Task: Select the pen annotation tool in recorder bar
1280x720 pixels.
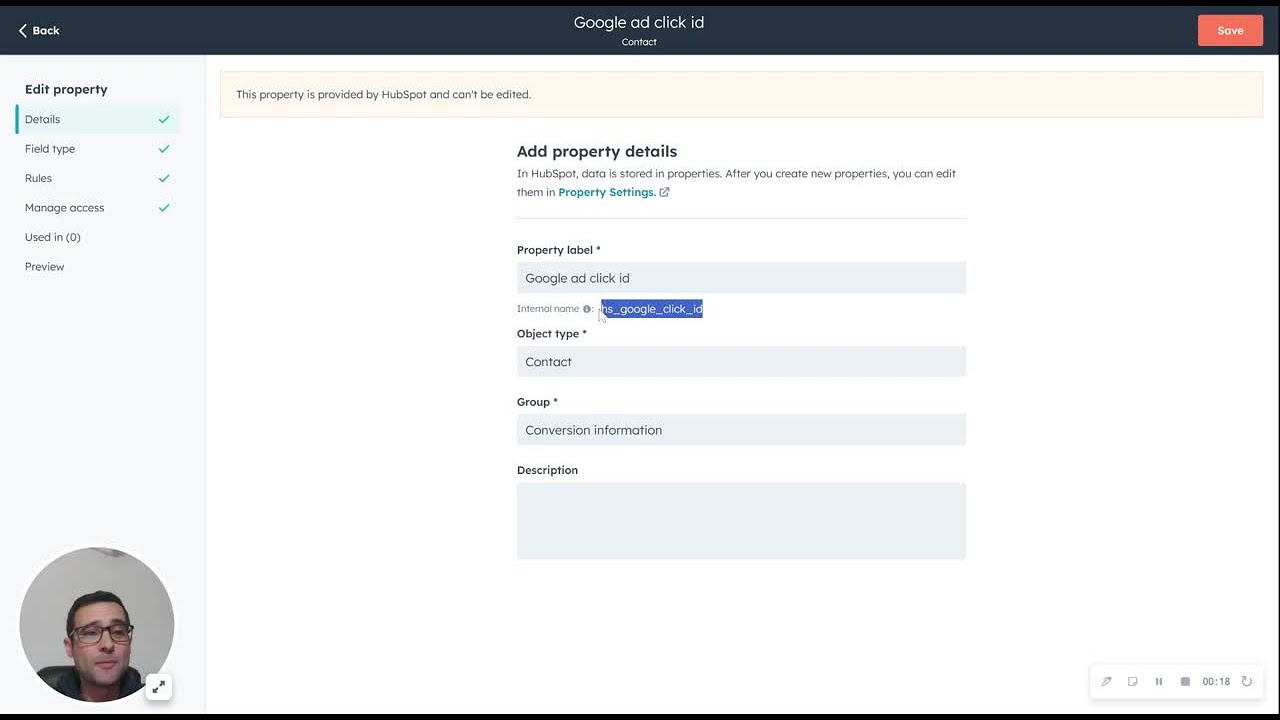Action: coord(1106,682)
